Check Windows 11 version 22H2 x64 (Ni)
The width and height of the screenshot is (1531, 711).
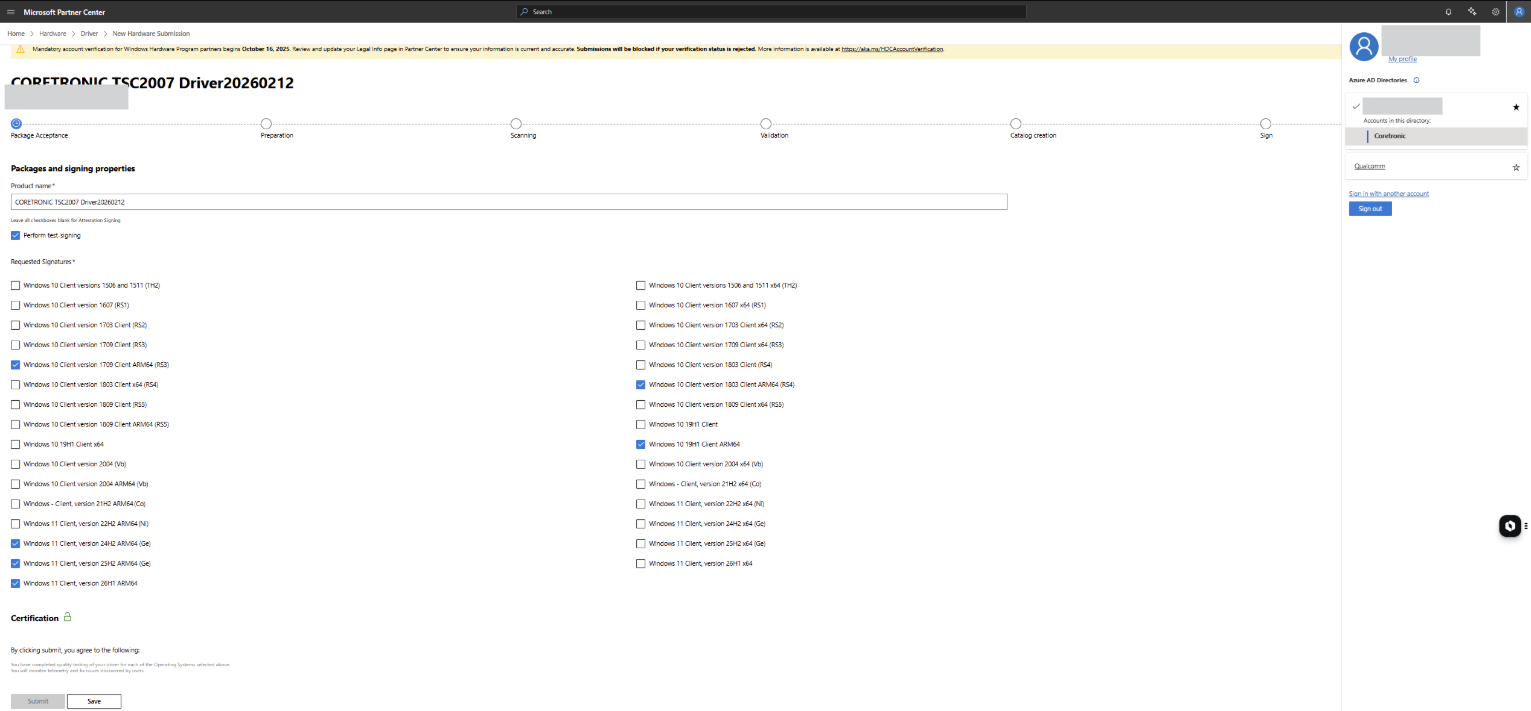pos(641,503)
